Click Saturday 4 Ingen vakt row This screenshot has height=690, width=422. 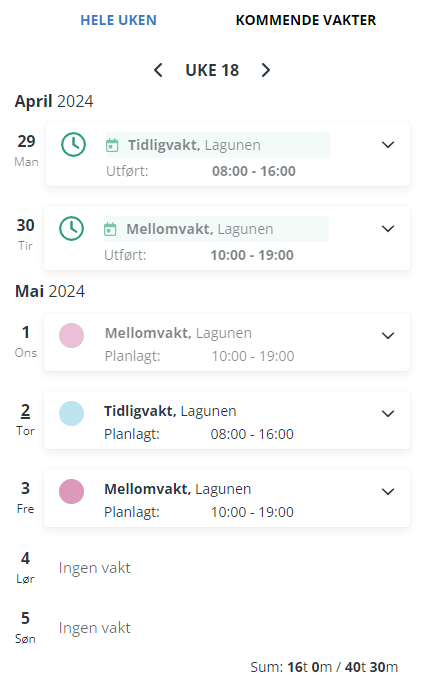[x=211, y=568]
